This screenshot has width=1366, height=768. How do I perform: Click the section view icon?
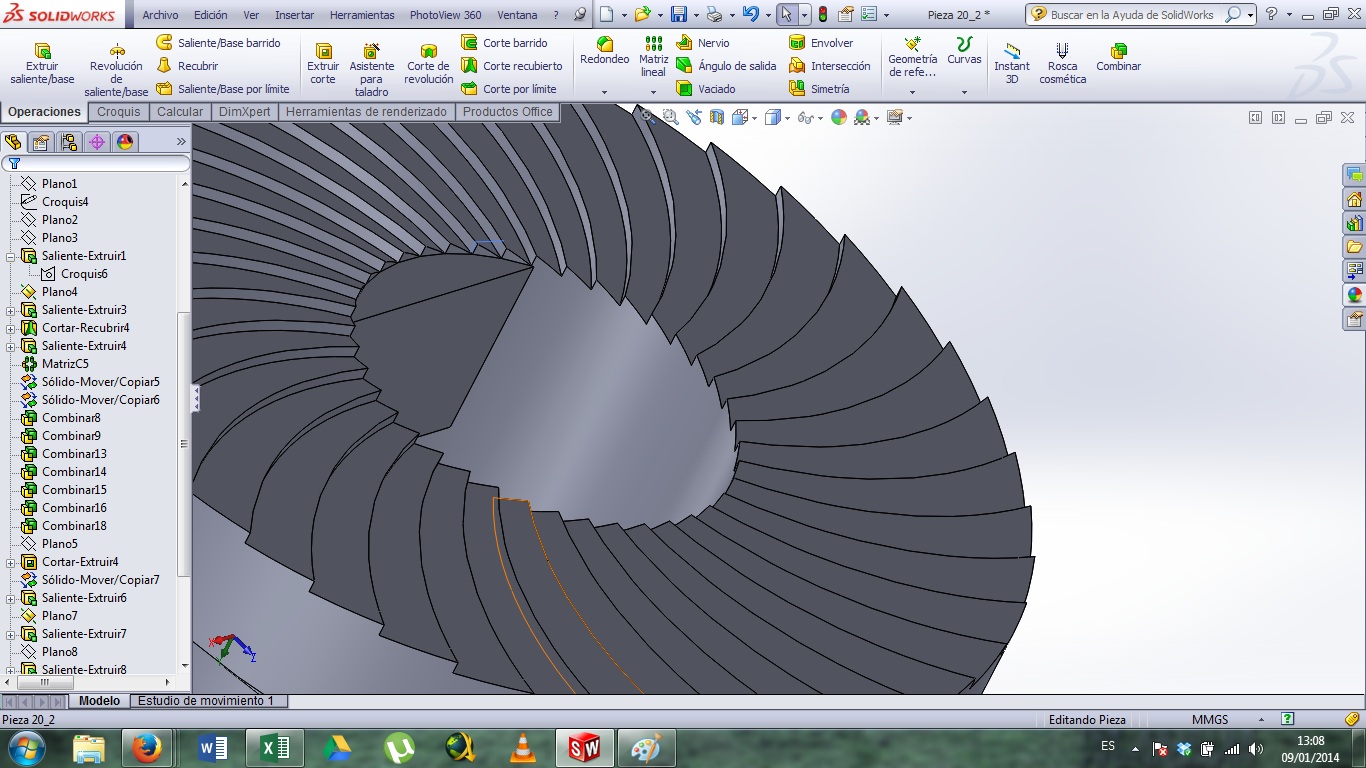[717, 117]
